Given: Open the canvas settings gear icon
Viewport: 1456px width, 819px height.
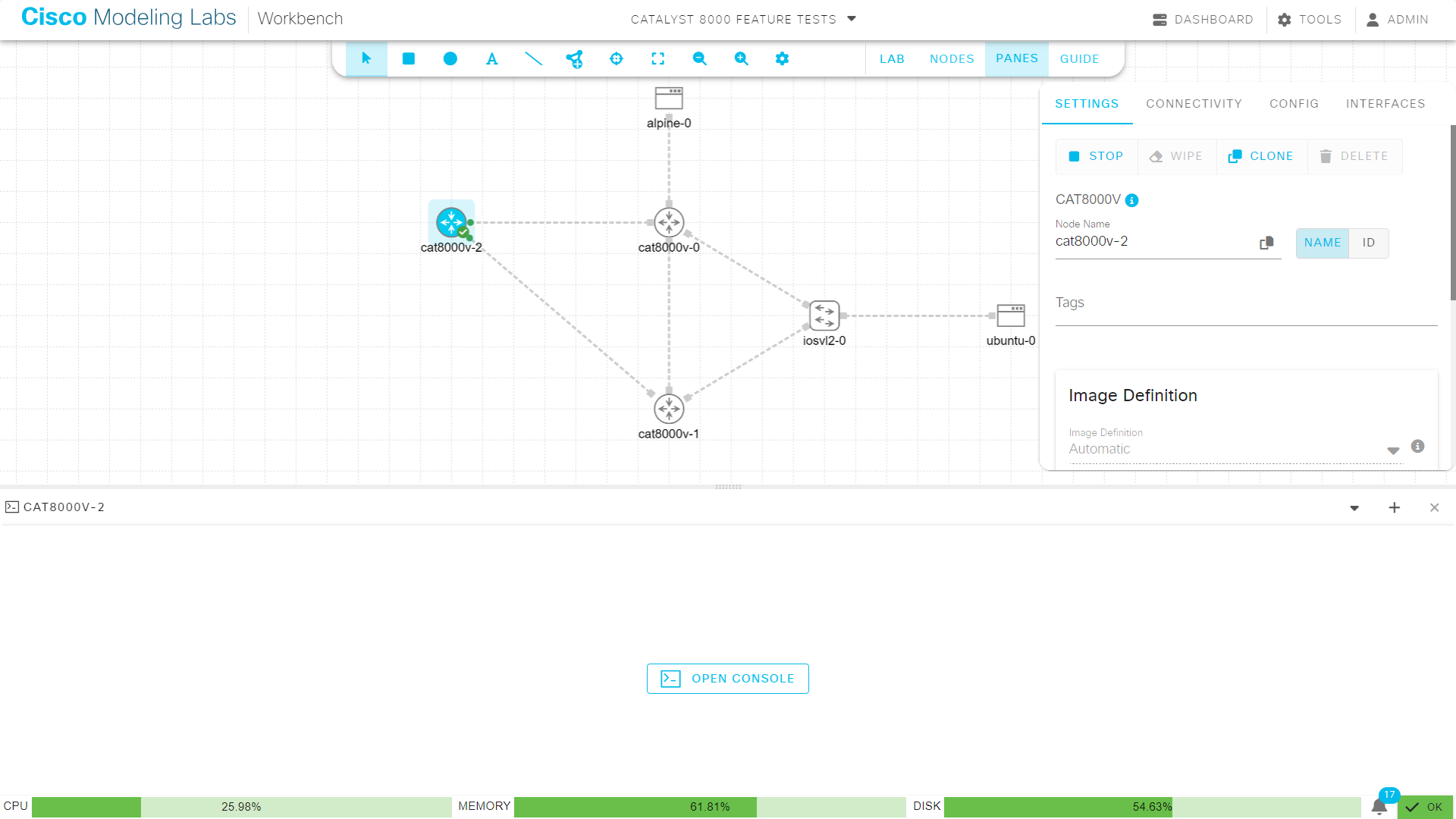Looking at the screenshot, I should point(782,58).
